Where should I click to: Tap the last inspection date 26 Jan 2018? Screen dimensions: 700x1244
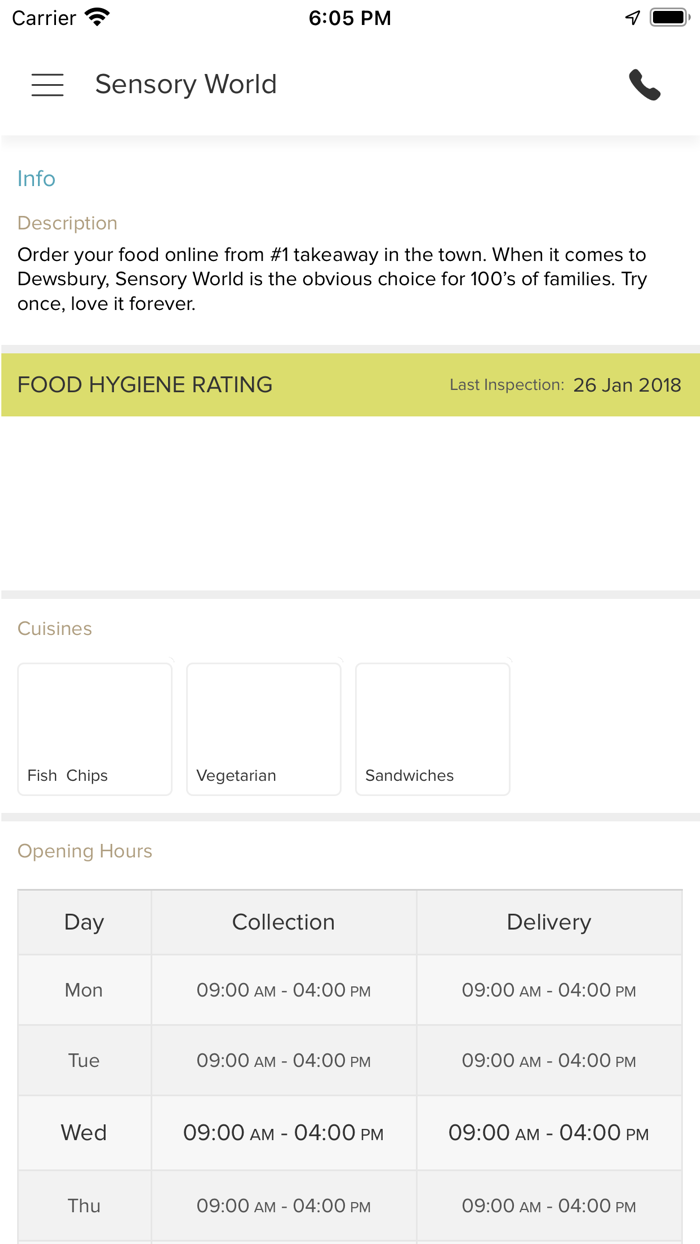627,385
